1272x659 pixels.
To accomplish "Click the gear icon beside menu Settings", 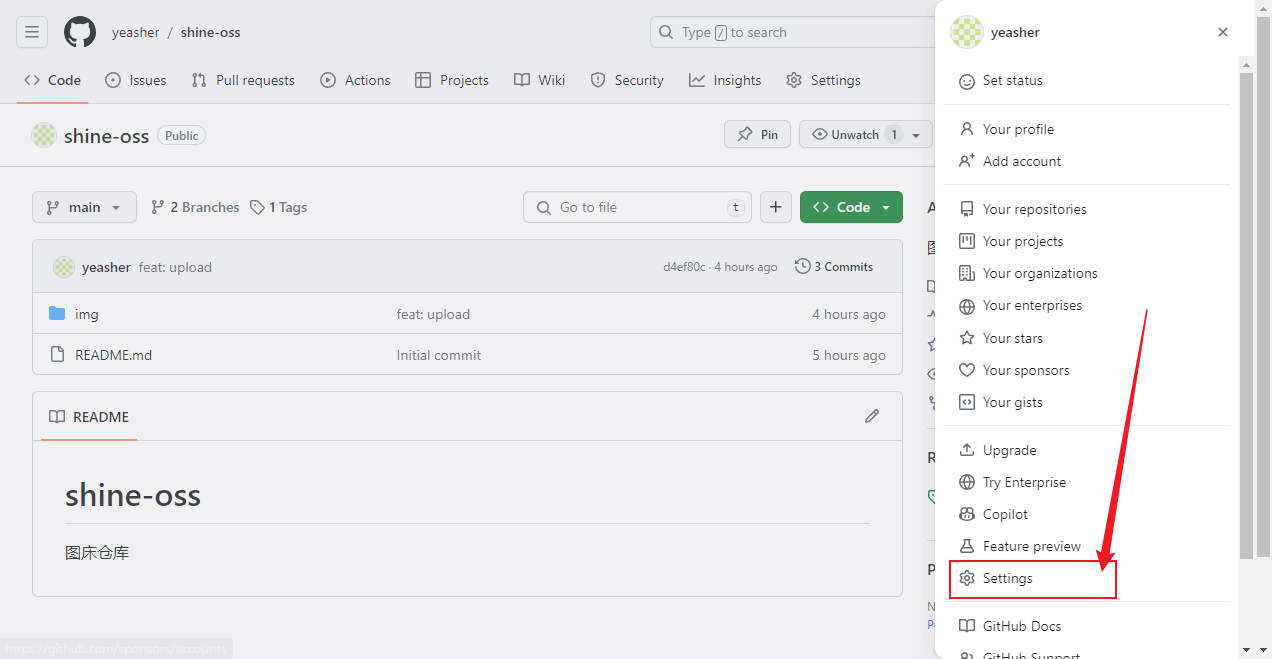I will tap(967, 578).
